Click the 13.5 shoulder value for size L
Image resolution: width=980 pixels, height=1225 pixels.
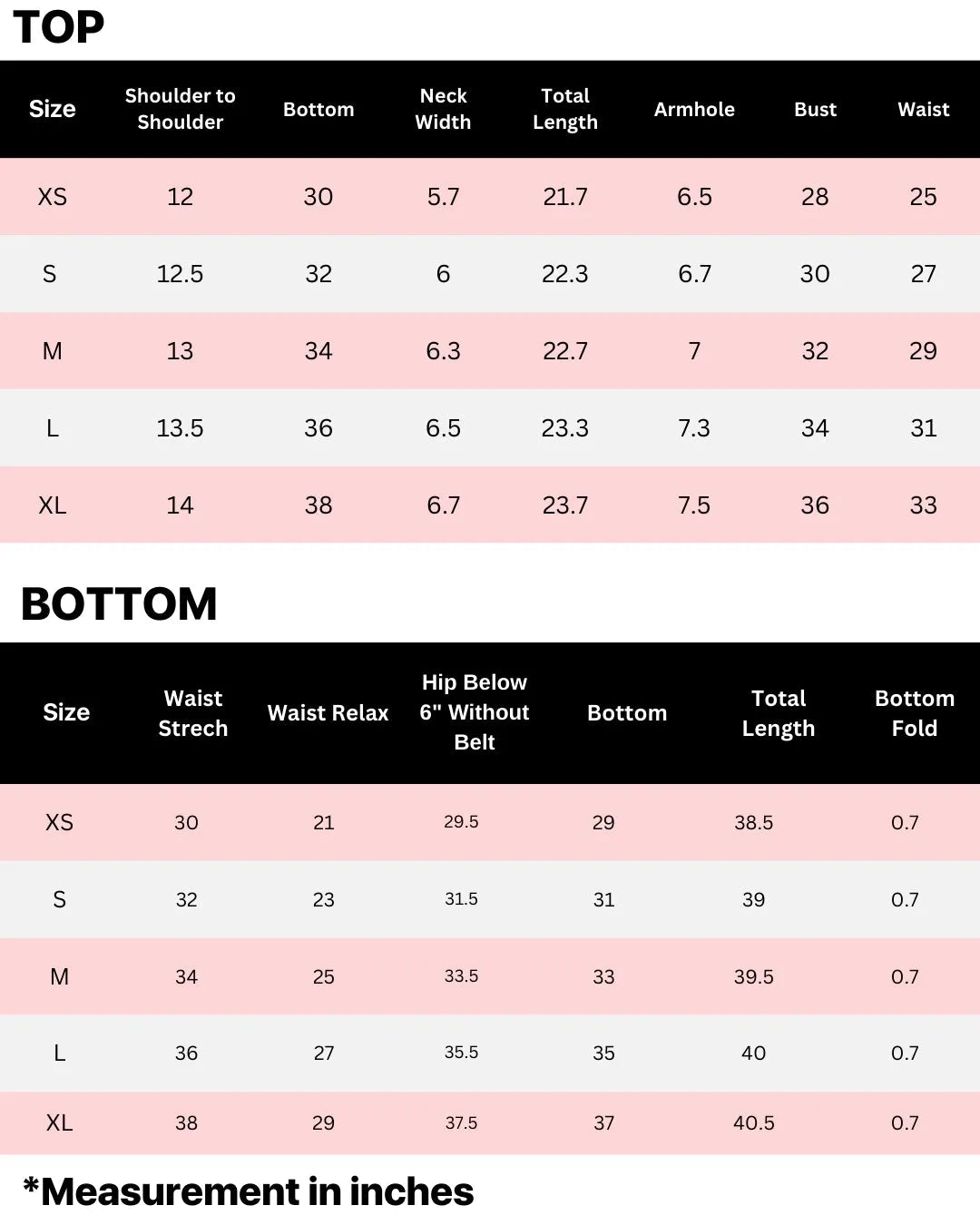pos(180,428)
